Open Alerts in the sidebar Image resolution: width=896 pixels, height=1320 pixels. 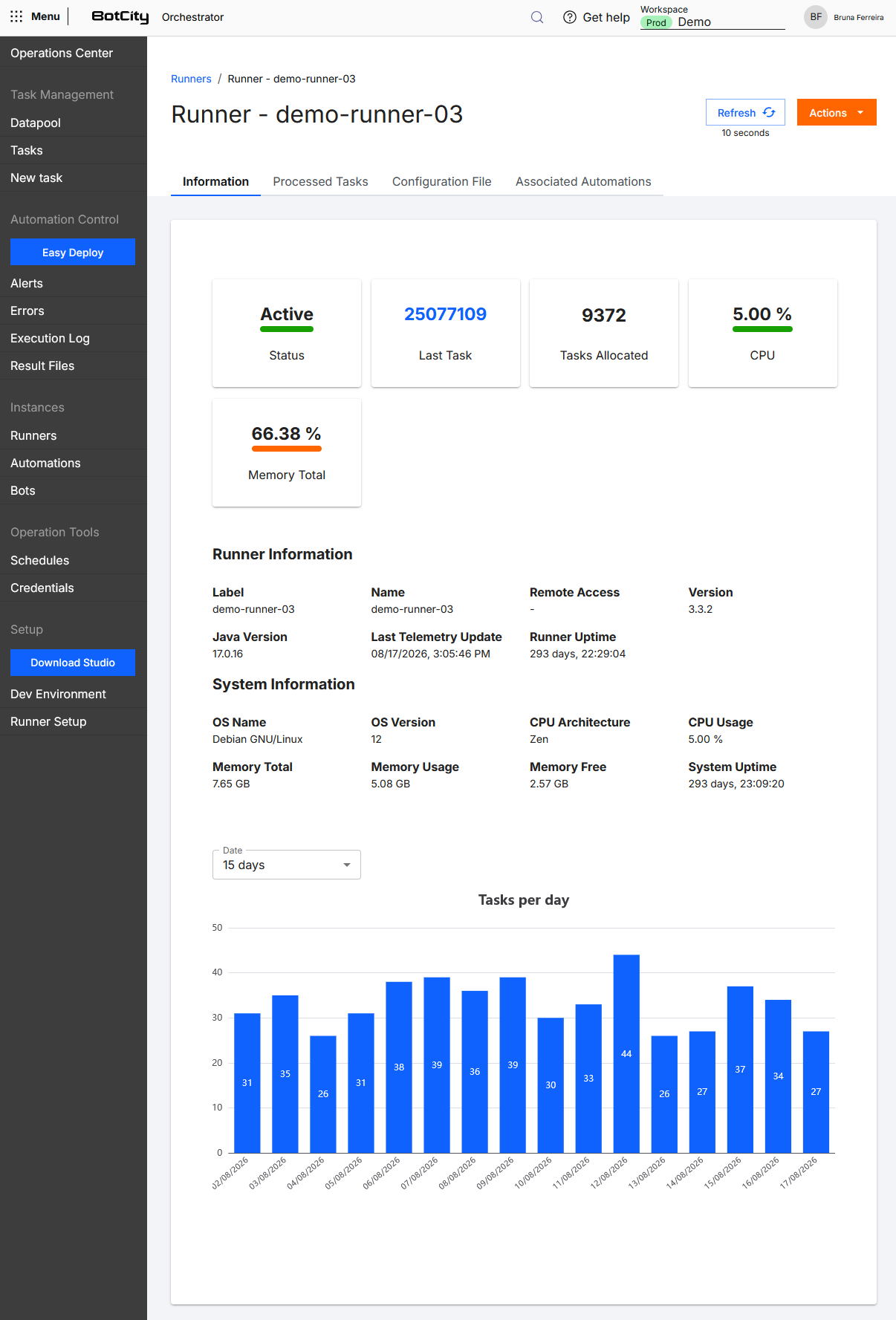click(x=74, y=283)
